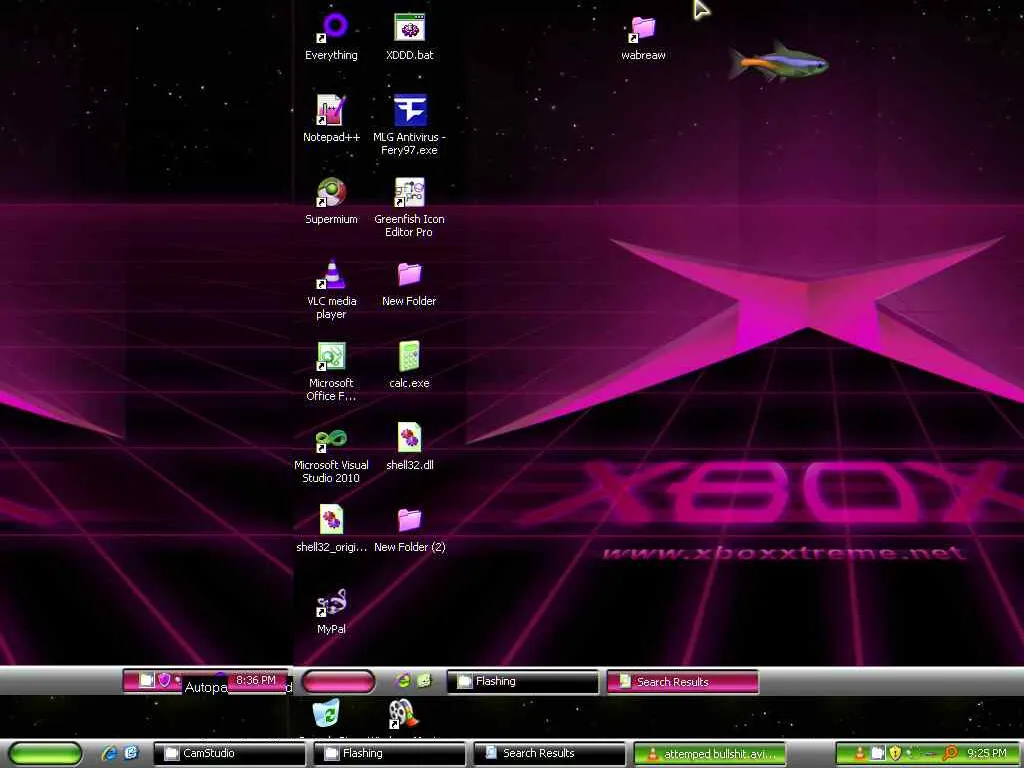Click the purple shield icon in pink tray
The height and width of the screenshot is (768, 1024).
coord(165,680)
